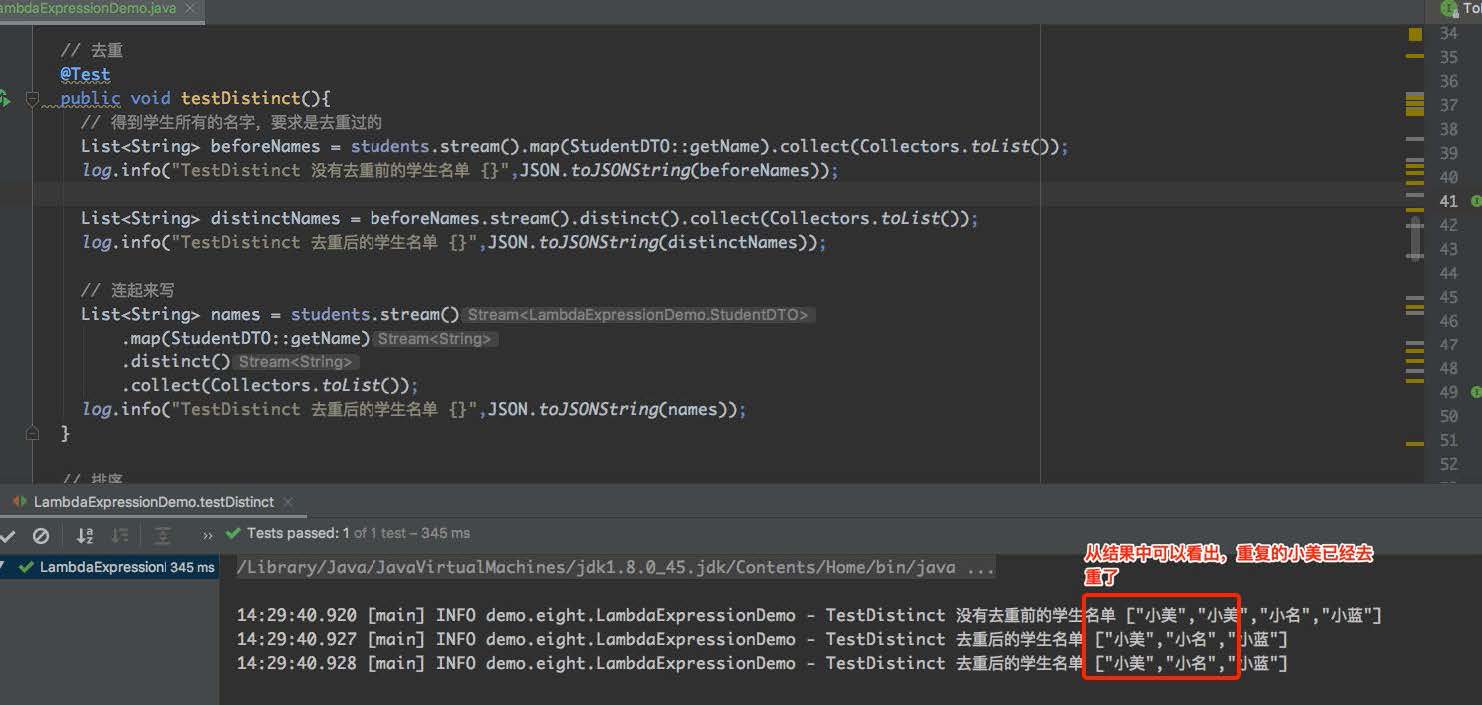
Task: Click line number 37 in the right editor
Action: click(1448, 105)
